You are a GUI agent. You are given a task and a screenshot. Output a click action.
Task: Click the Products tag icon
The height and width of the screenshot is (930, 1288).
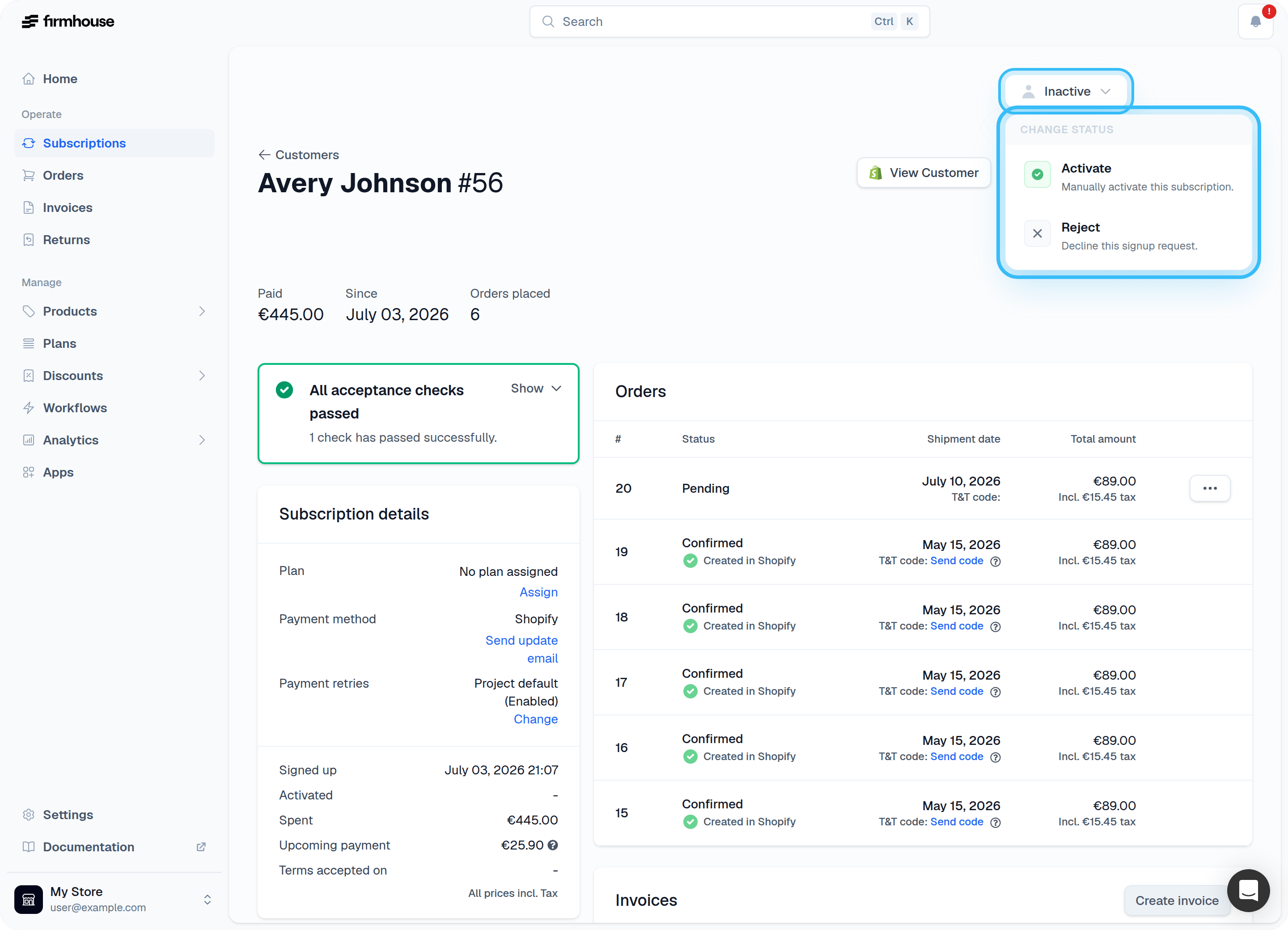click(x=28, y=311)
